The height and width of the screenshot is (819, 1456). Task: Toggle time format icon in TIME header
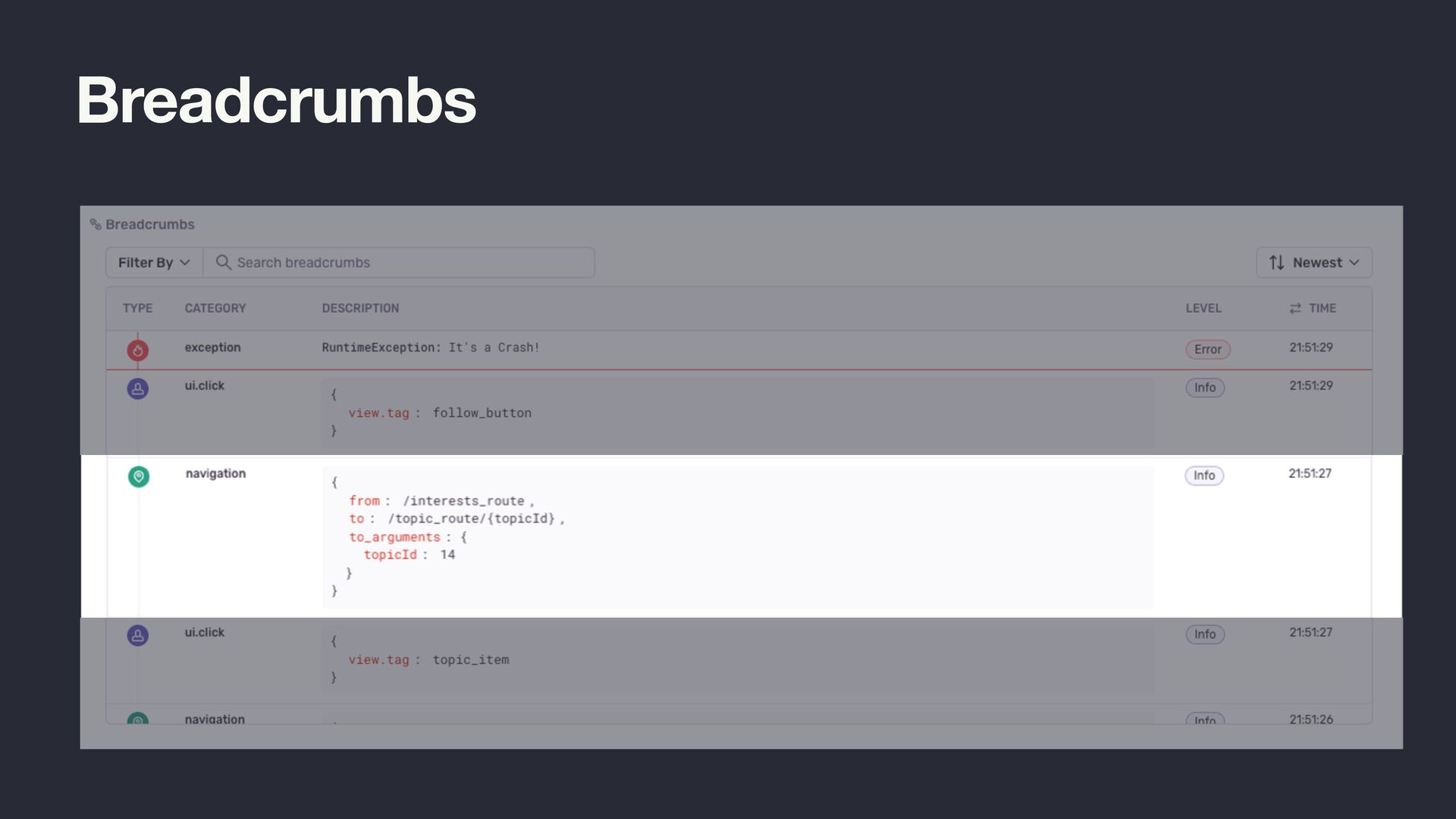point(1295,309)
